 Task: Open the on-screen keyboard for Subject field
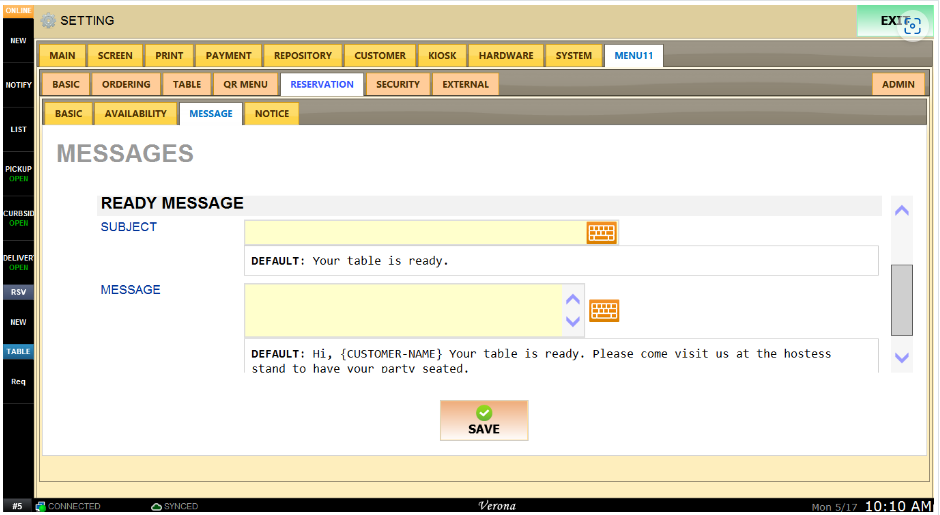(601, 233)
